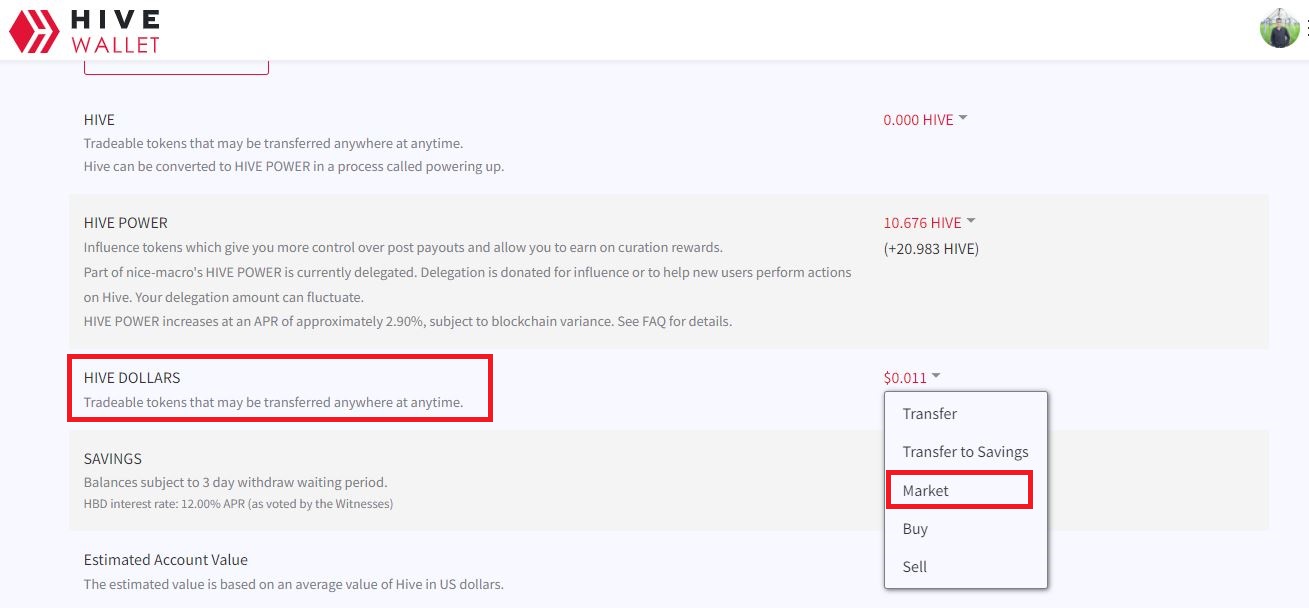This screenshot has width=1309, height=608.
Task: Click the Estimated Account Value heading
Action: 166,560
